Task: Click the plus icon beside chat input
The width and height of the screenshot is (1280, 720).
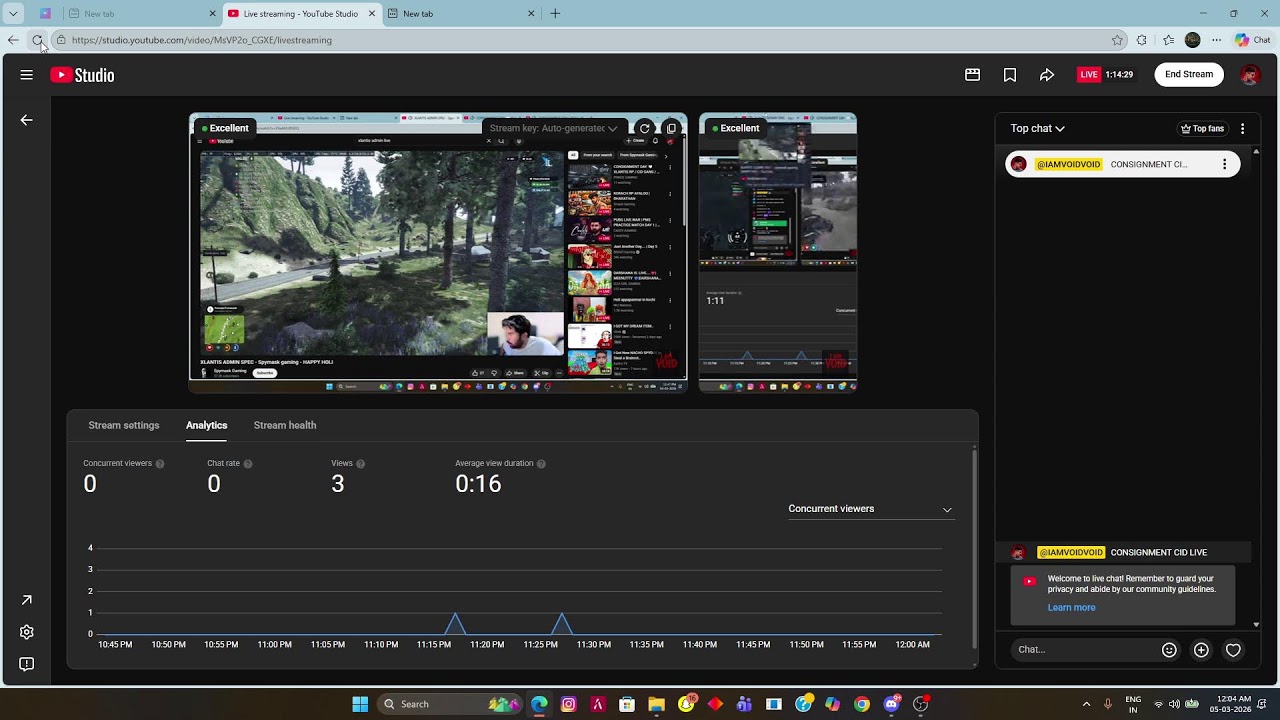Action: point(1201,650)
